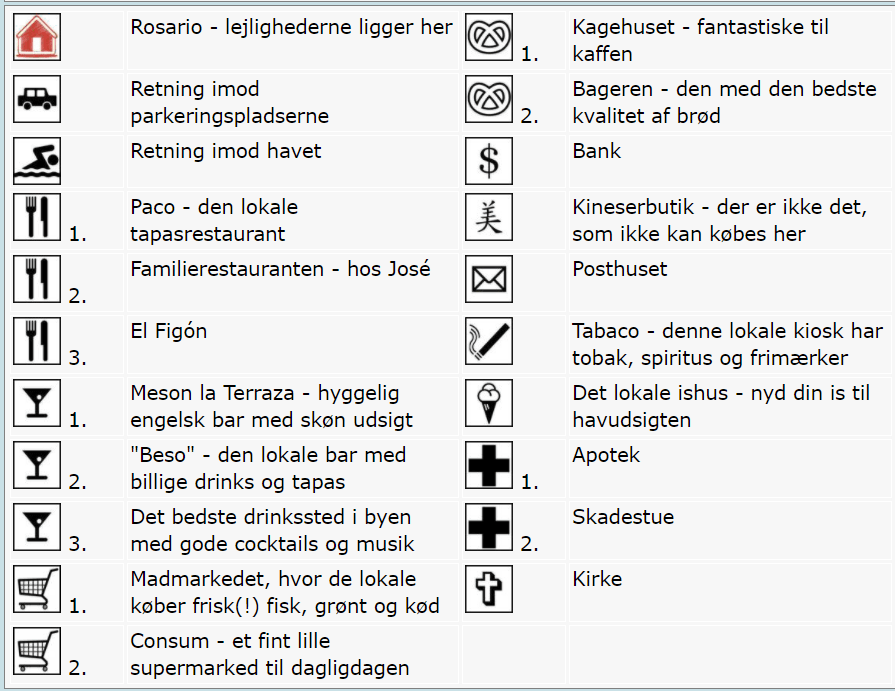Select fork and knife icon for Paco

[37, 217]
